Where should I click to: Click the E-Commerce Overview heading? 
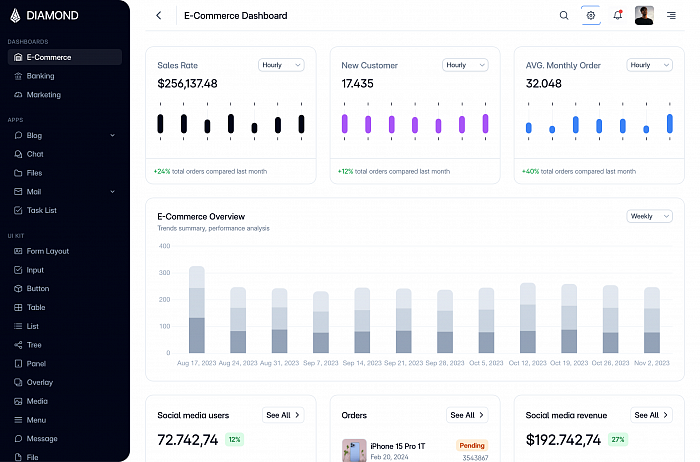point(201,217)
